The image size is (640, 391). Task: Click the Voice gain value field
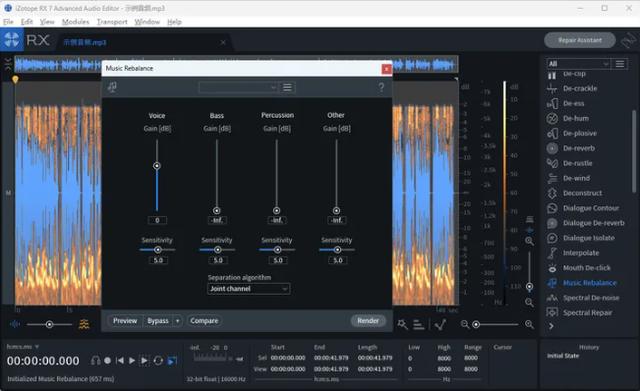pyautogui.click(x=157, y=220)
